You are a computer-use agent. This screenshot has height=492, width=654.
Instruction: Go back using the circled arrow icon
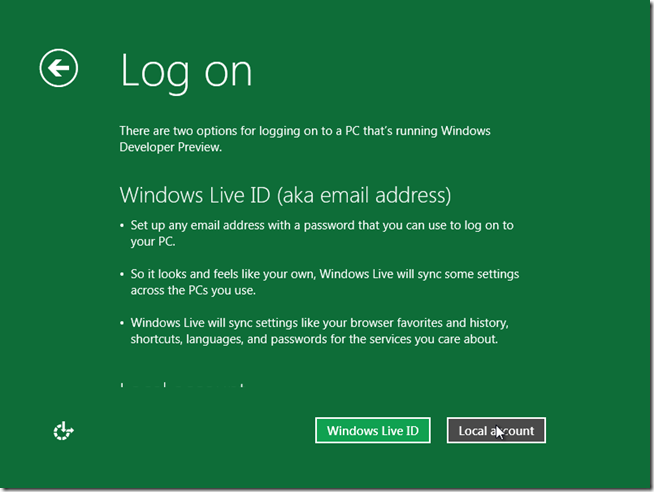point(58,68)
